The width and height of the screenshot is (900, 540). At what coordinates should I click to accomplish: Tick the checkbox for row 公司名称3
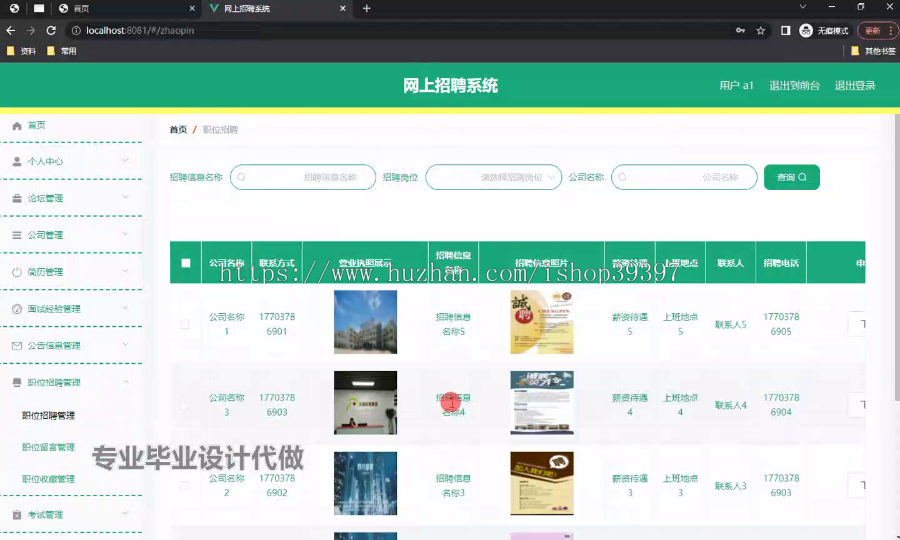[185, 405]
